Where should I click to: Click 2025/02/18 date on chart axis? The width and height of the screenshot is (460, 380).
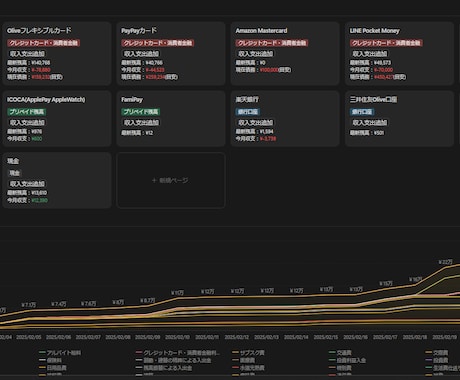(x=415, y=337)
